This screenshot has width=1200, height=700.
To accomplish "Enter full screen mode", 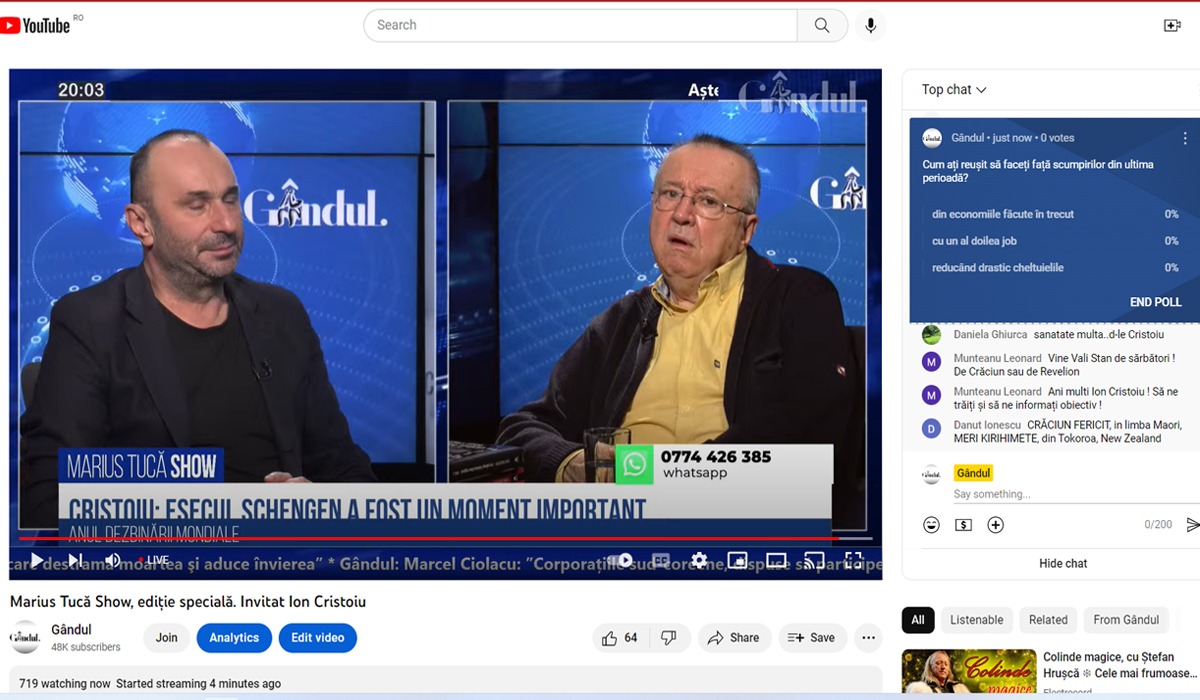I will [x=853, y=560].
